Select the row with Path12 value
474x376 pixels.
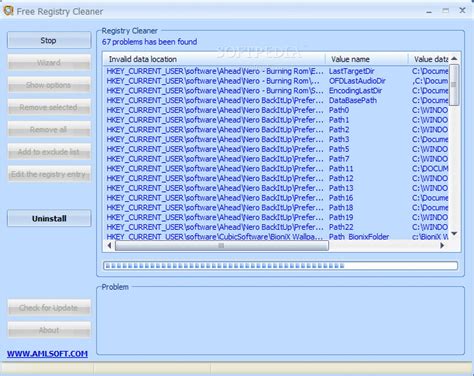tap(277, 178)
